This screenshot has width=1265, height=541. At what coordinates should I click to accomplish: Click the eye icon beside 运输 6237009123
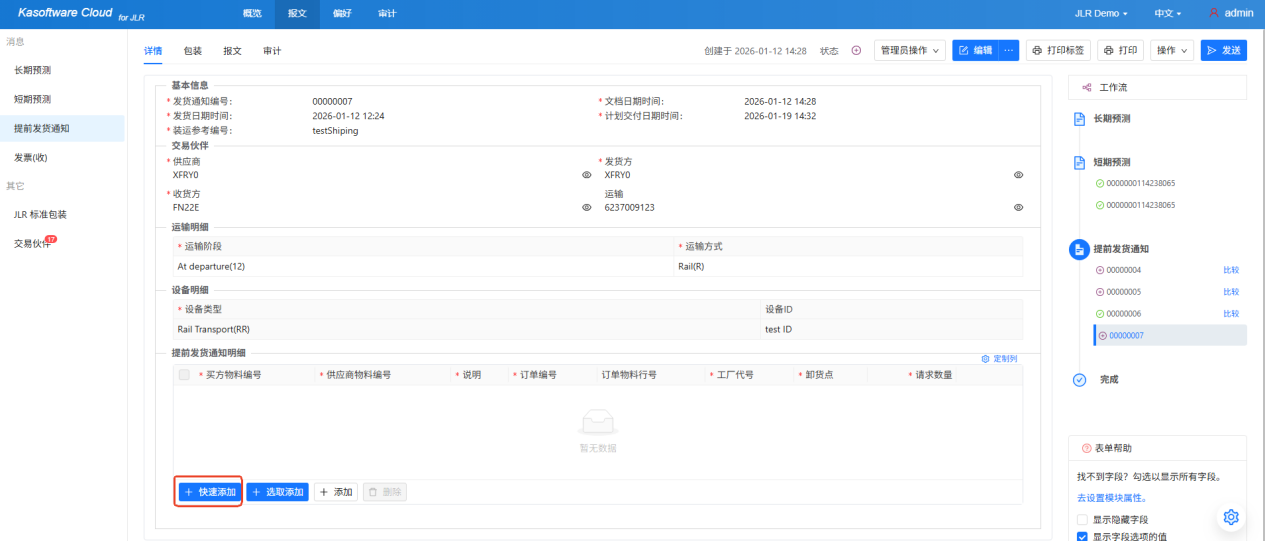pos(1018,208)
